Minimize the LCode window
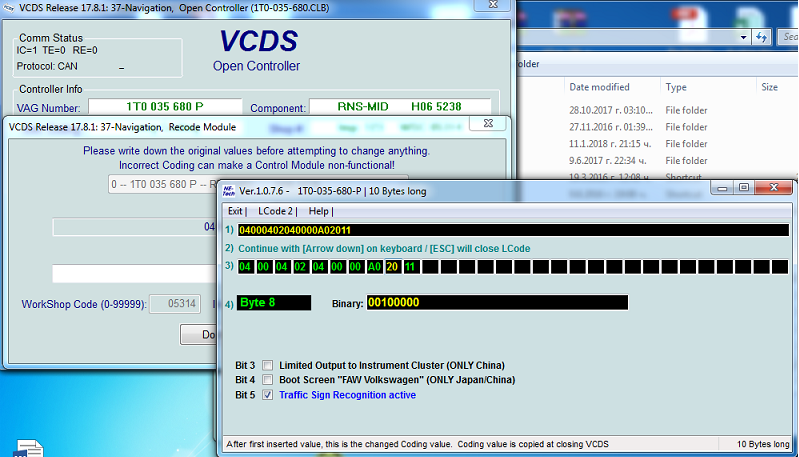 click(x=721, y=187)
